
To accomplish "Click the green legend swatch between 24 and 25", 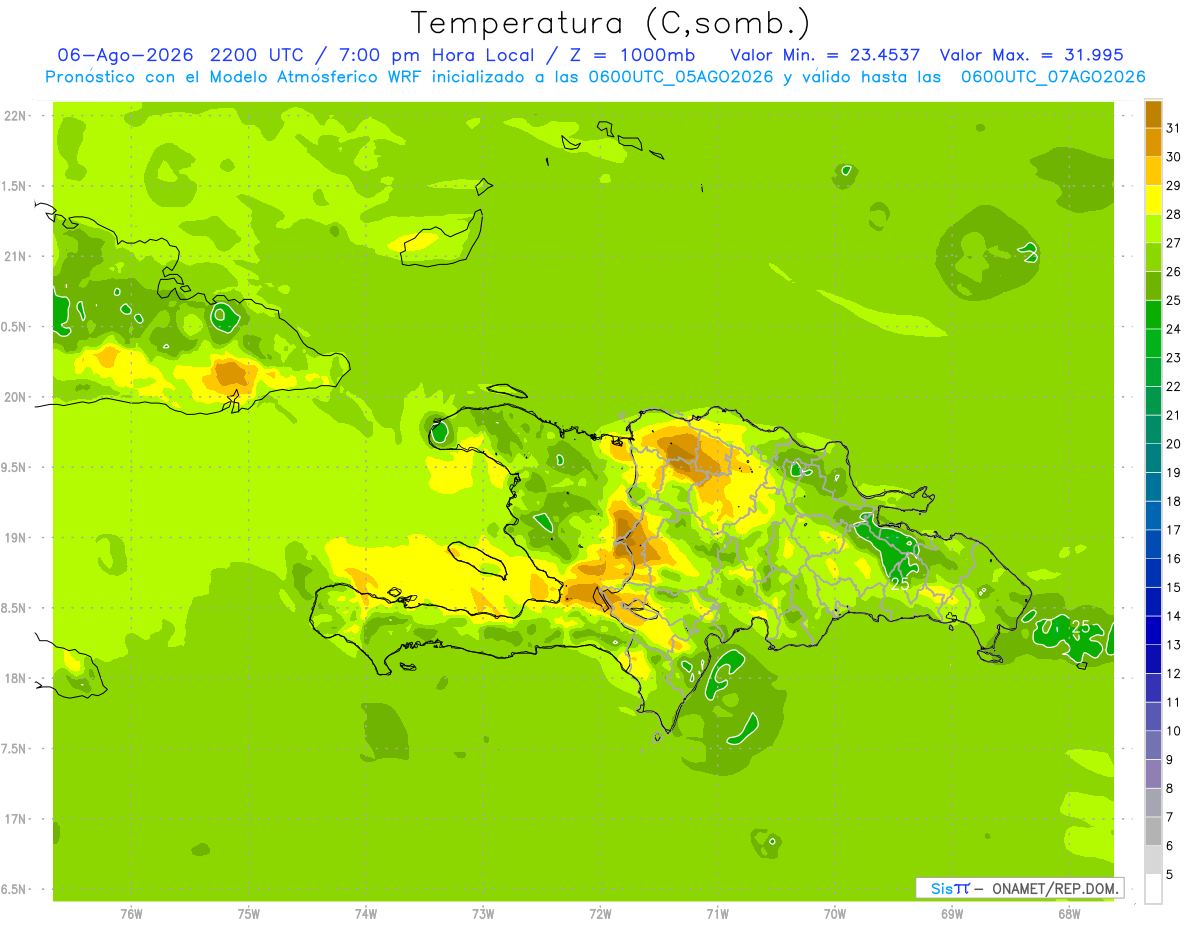I will (x=1153, y=315).
